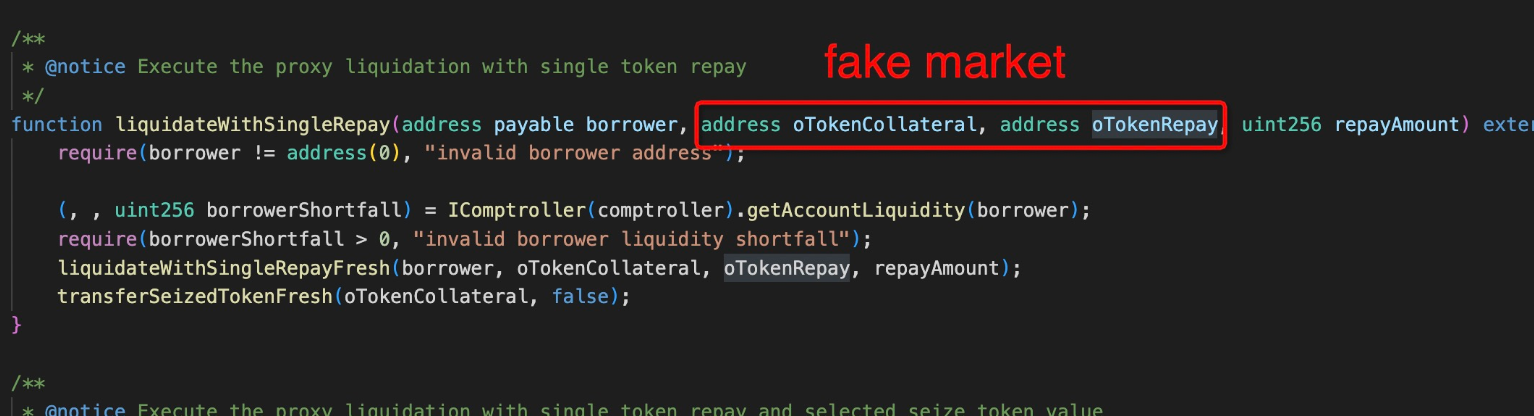Click the 'function' keyword

point(57,125)
